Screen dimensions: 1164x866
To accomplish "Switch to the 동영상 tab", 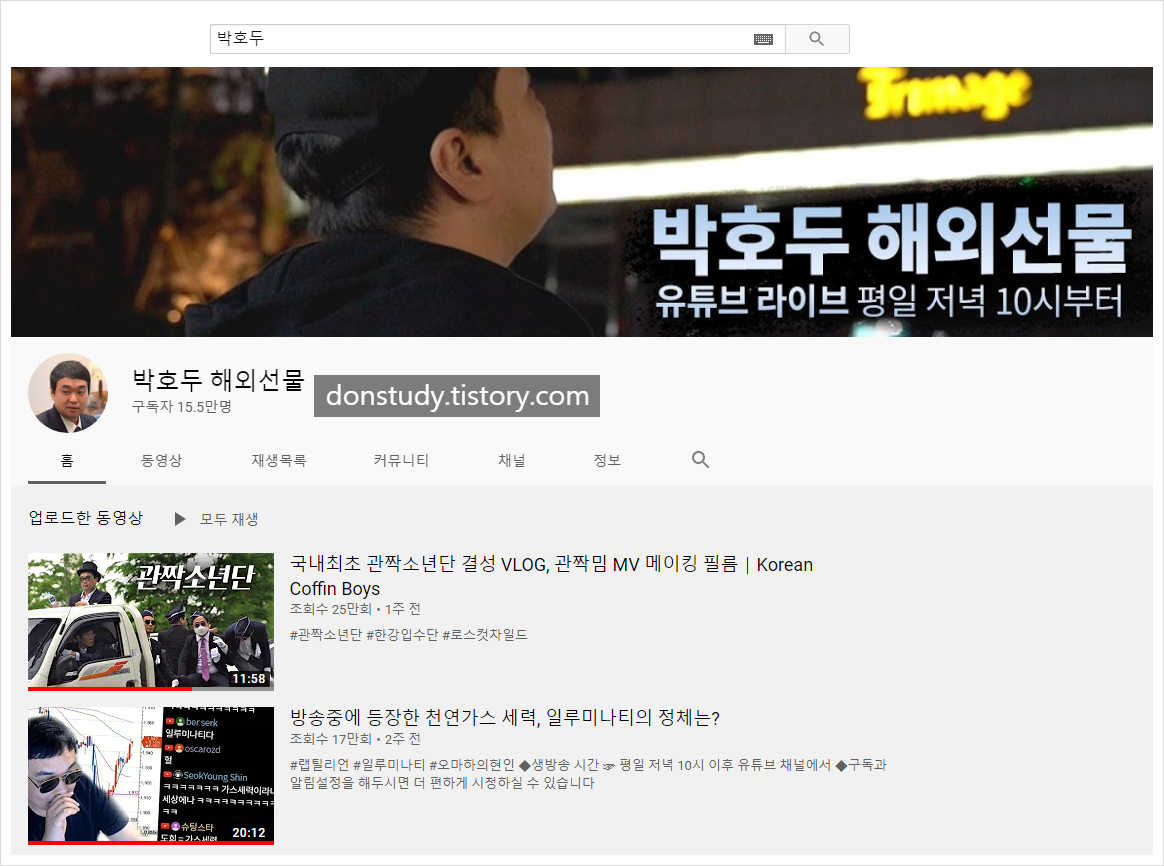I will pos(161,461).
